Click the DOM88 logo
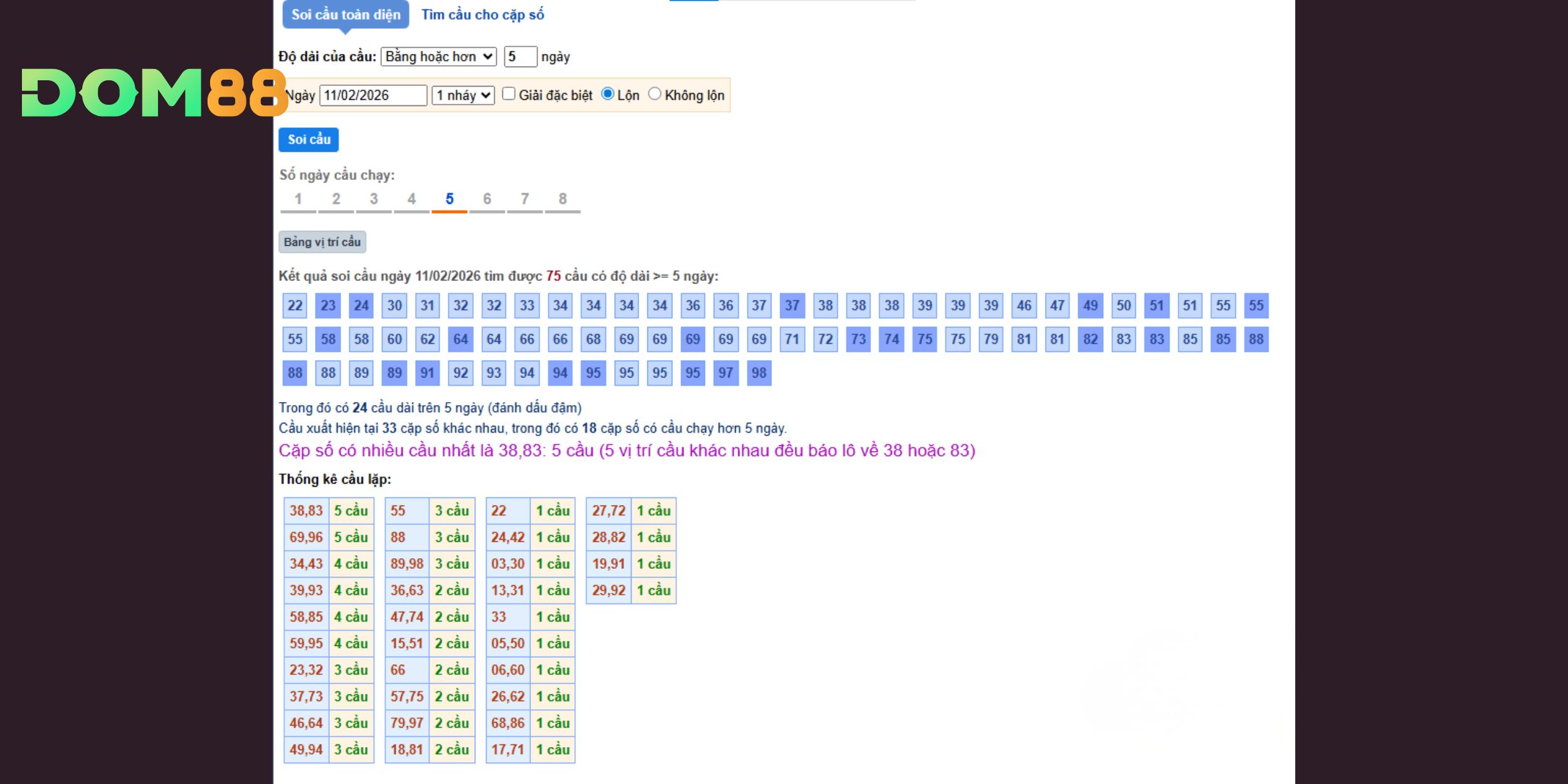 [x=154, y=93]
